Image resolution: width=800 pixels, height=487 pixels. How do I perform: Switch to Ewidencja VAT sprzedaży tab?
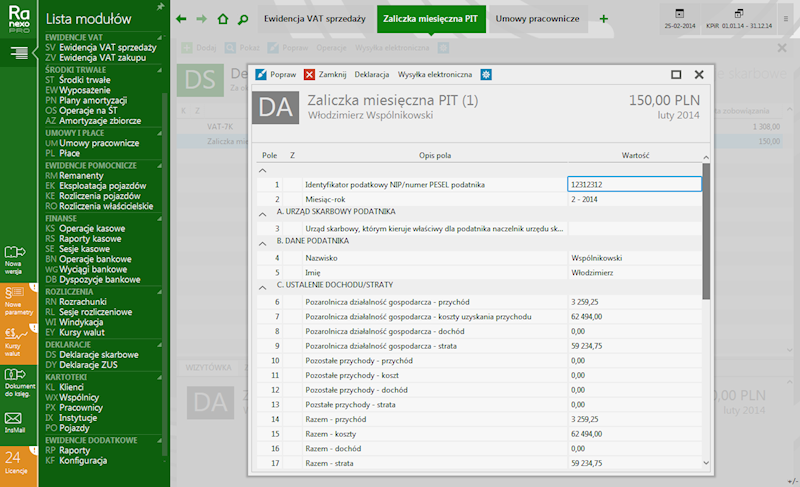point(315,19)
